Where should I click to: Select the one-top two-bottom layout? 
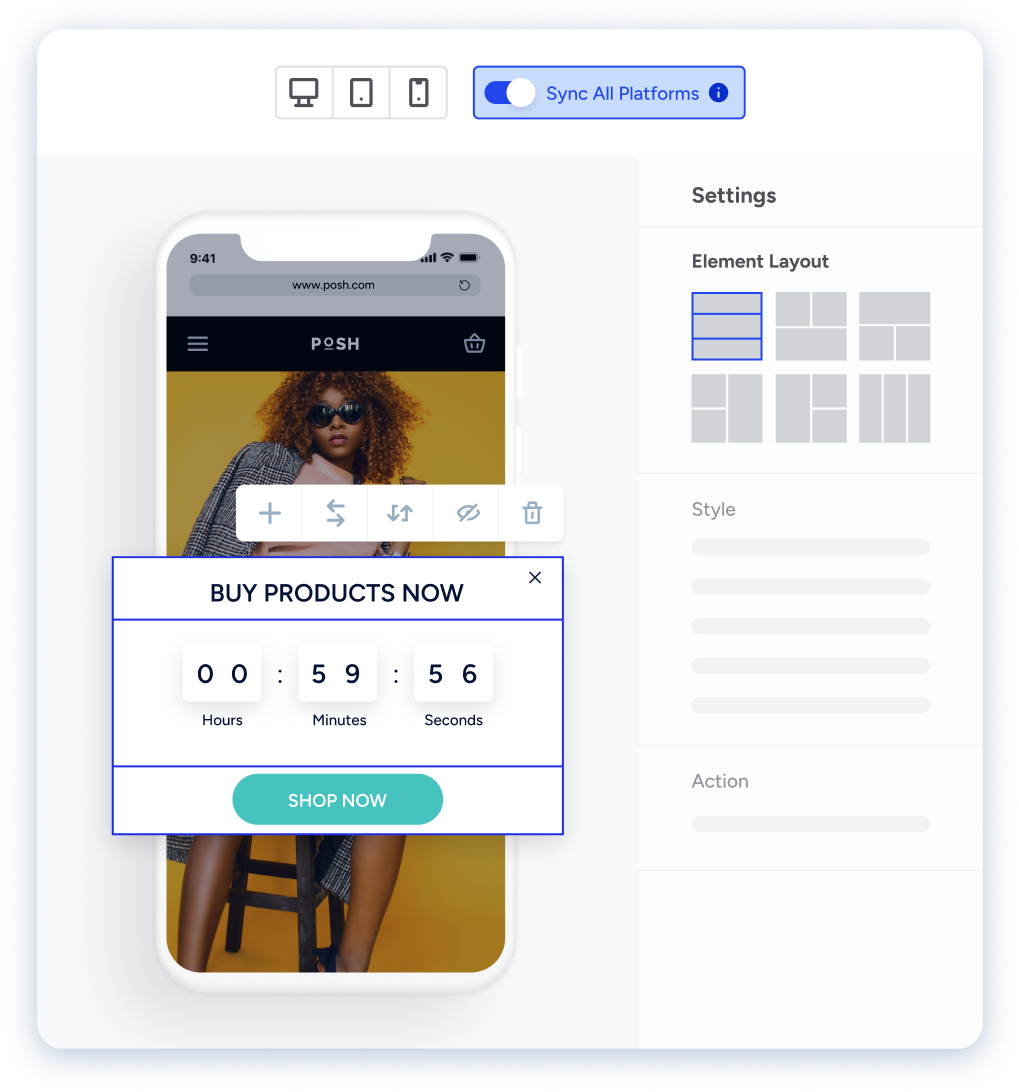(x=894, y=326)
